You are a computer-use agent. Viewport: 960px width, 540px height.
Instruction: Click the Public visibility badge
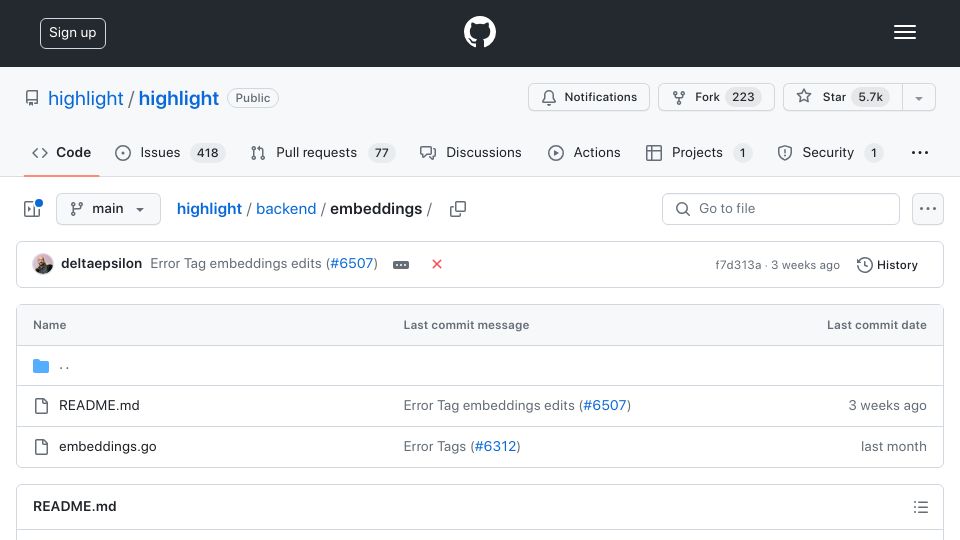(252, 98)
